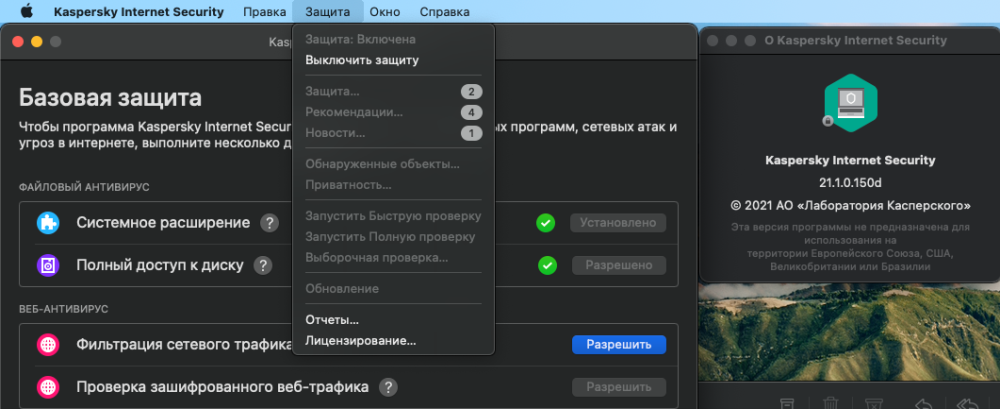Select Обновление in the menu
This screenshot has width=1000, height=409.
pos(393,288)
